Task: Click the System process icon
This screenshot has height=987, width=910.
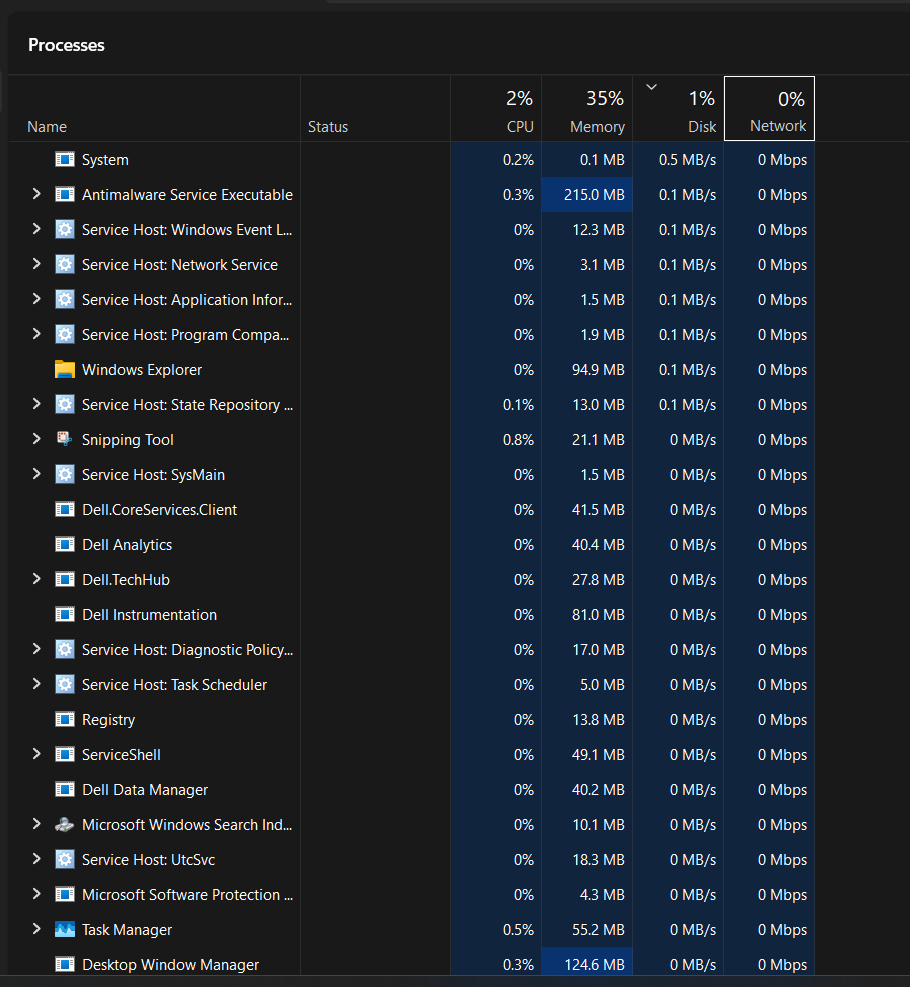Action: pos(65,159)
